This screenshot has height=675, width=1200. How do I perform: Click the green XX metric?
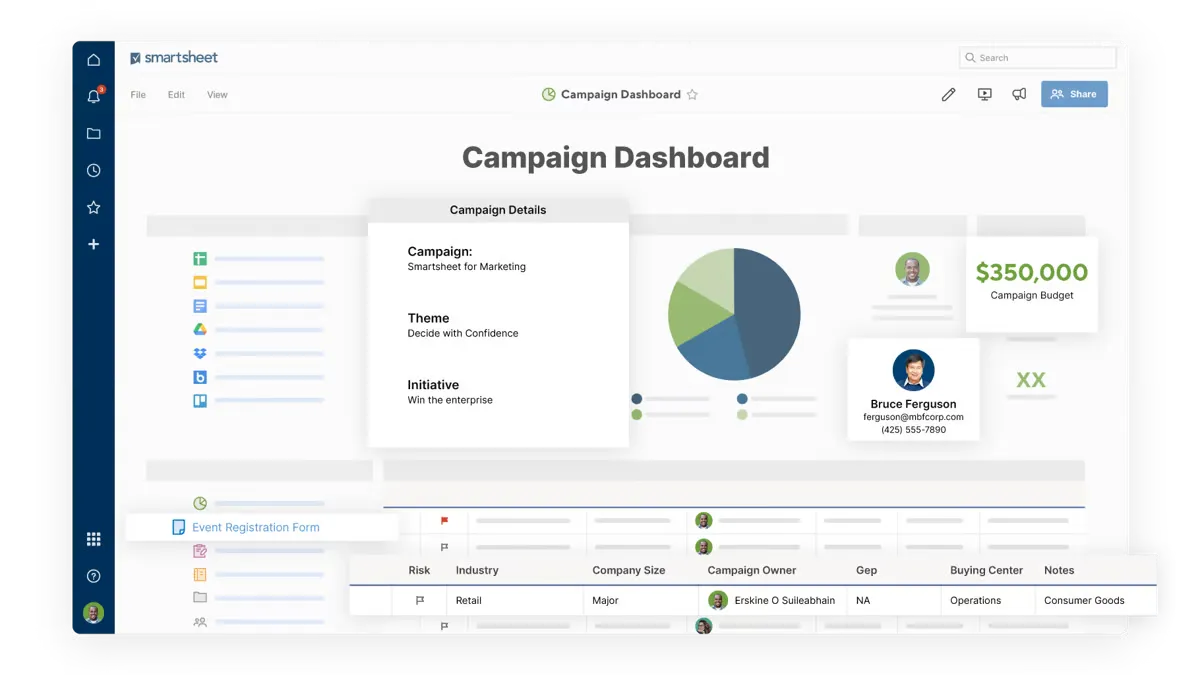point(1031,380)
